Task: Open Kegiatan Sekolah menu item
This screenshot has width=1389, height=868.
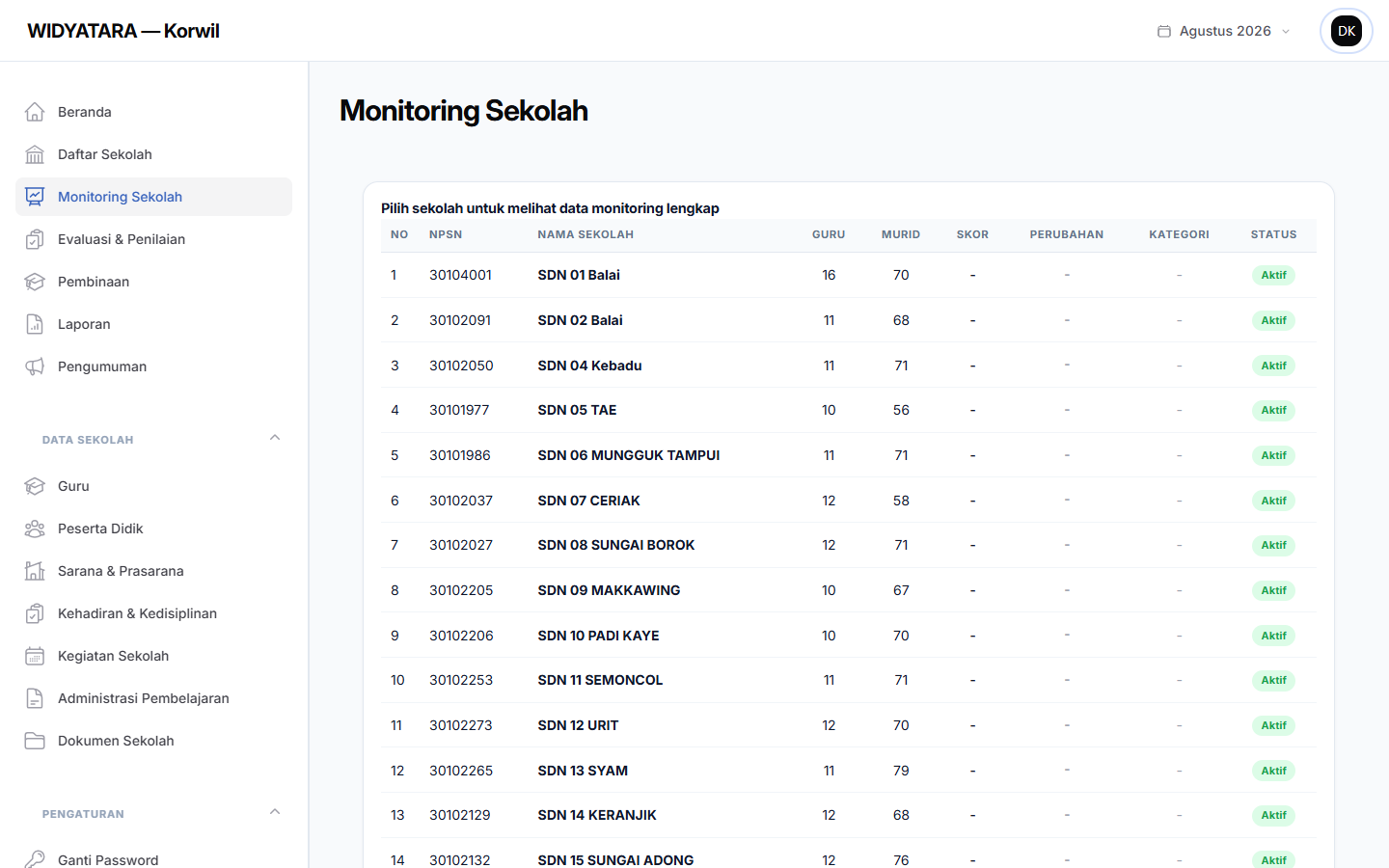Action: (x=153, y=656)
